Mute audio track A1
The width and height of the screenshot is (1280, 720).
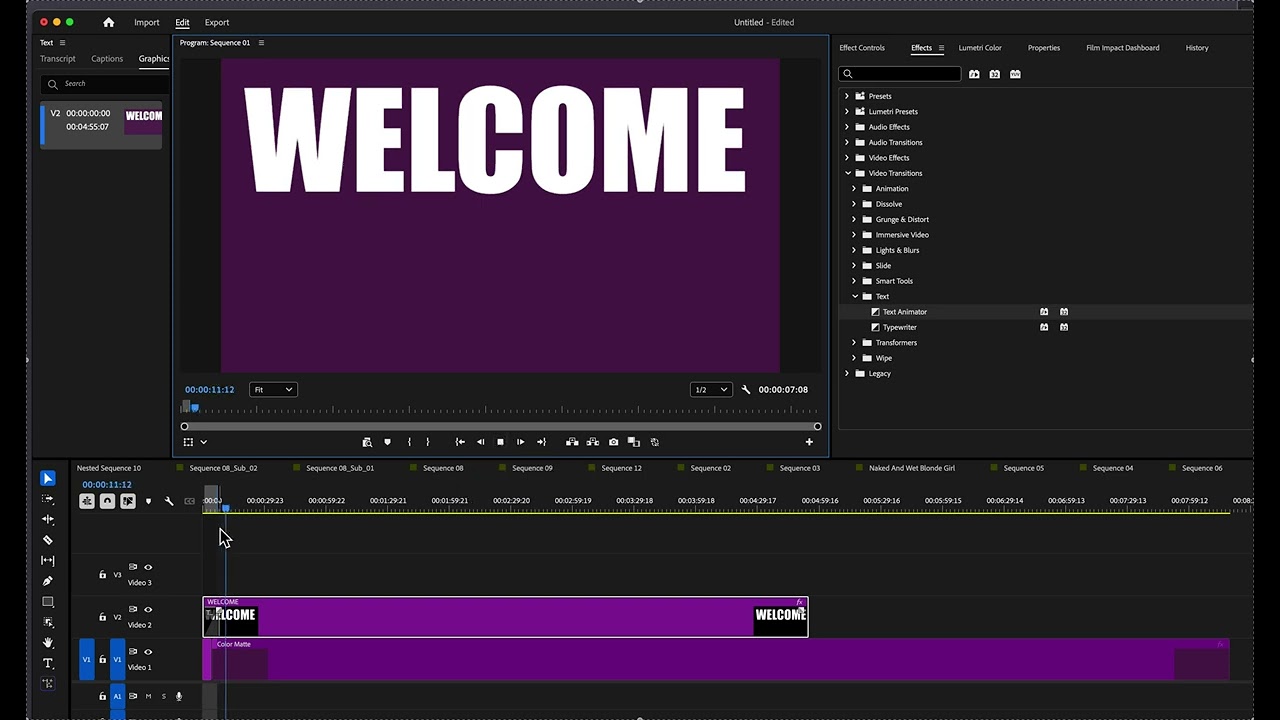pyautogui.click(x=148, y=696)
